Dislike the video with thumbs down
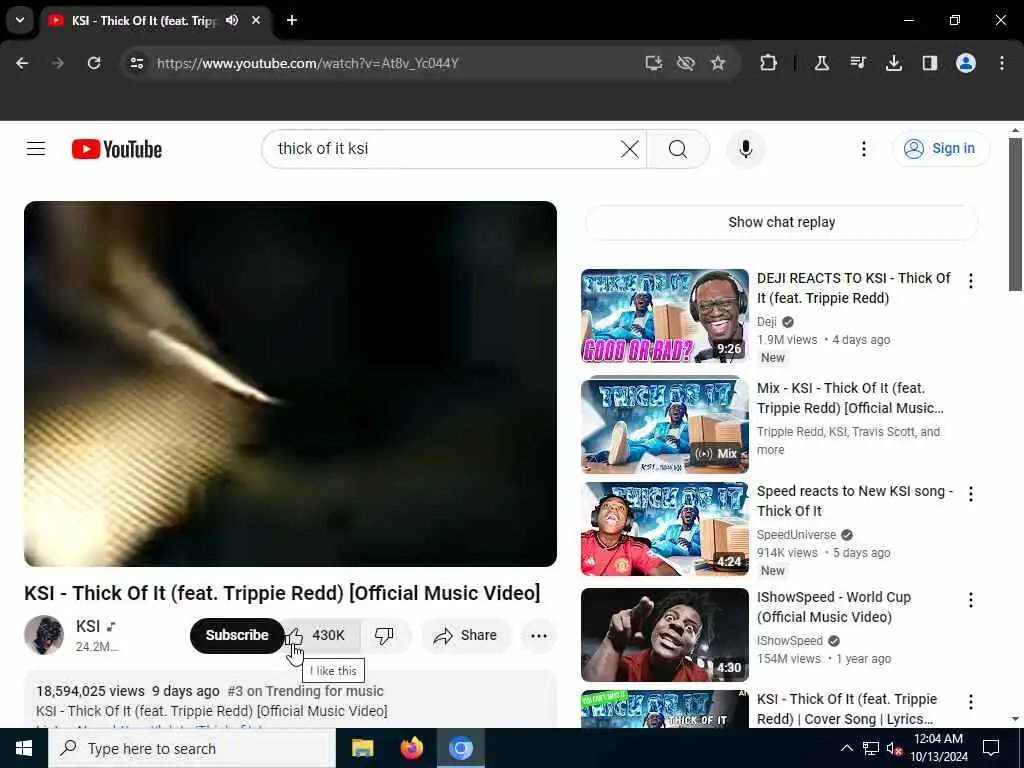This screenshot has width=1024, height=768. tap(384, 635)
